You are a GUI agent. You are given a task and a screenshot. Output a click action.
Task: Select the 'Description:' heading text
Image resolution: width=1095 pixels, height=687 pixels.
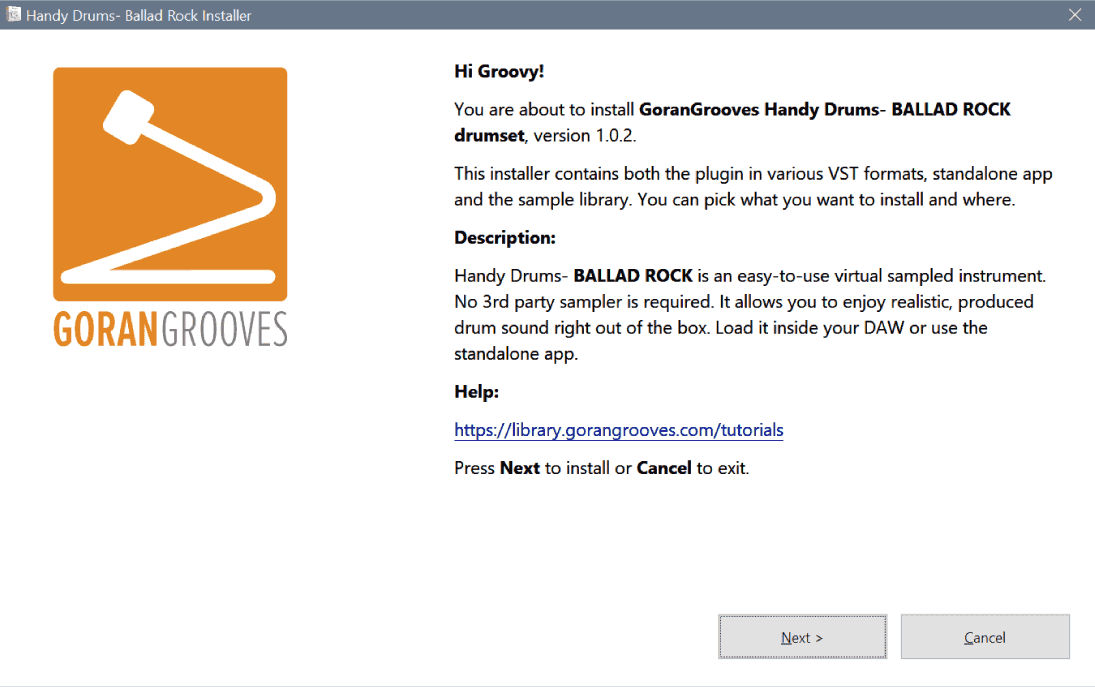point(505,238)
